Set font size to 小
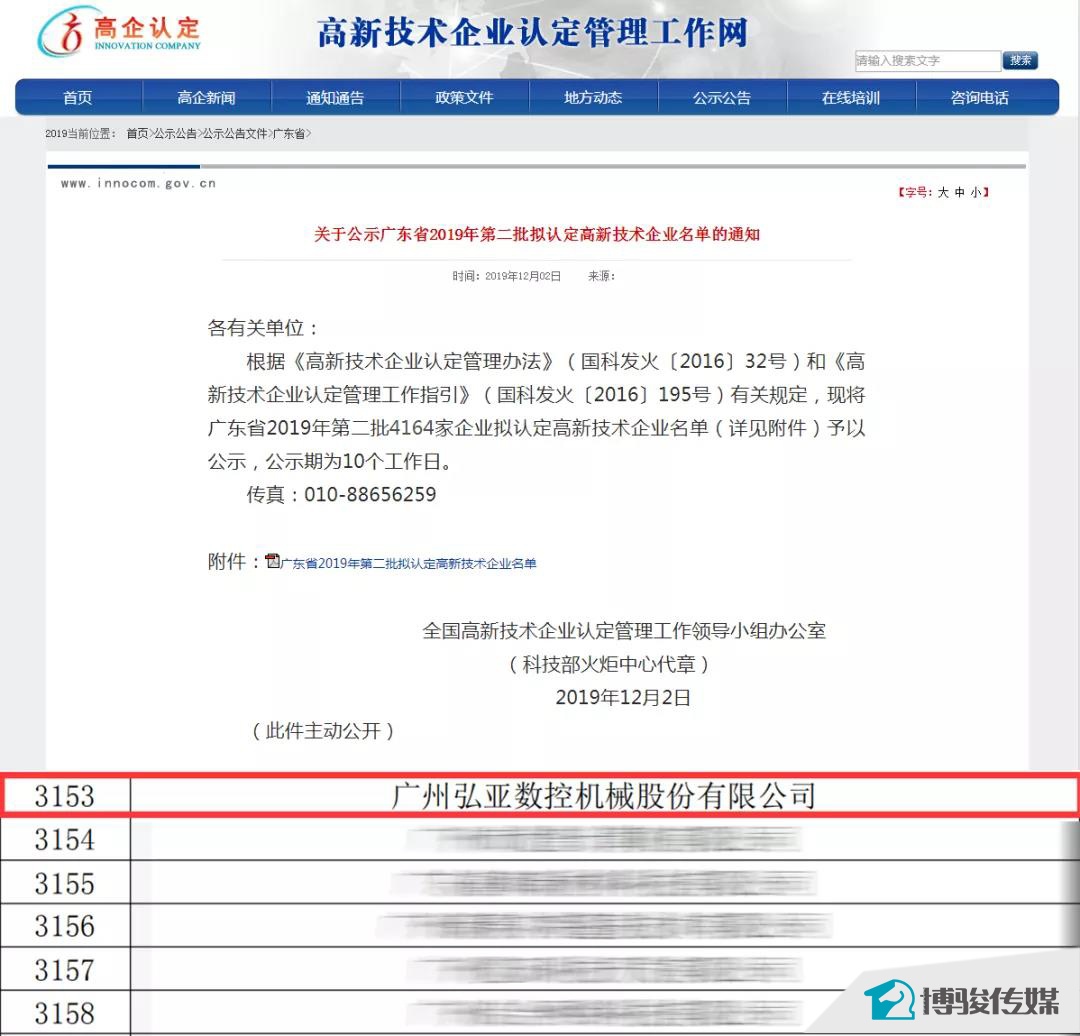The width and height of the screenshot is (1080, 1036). (x=976, y=192)
